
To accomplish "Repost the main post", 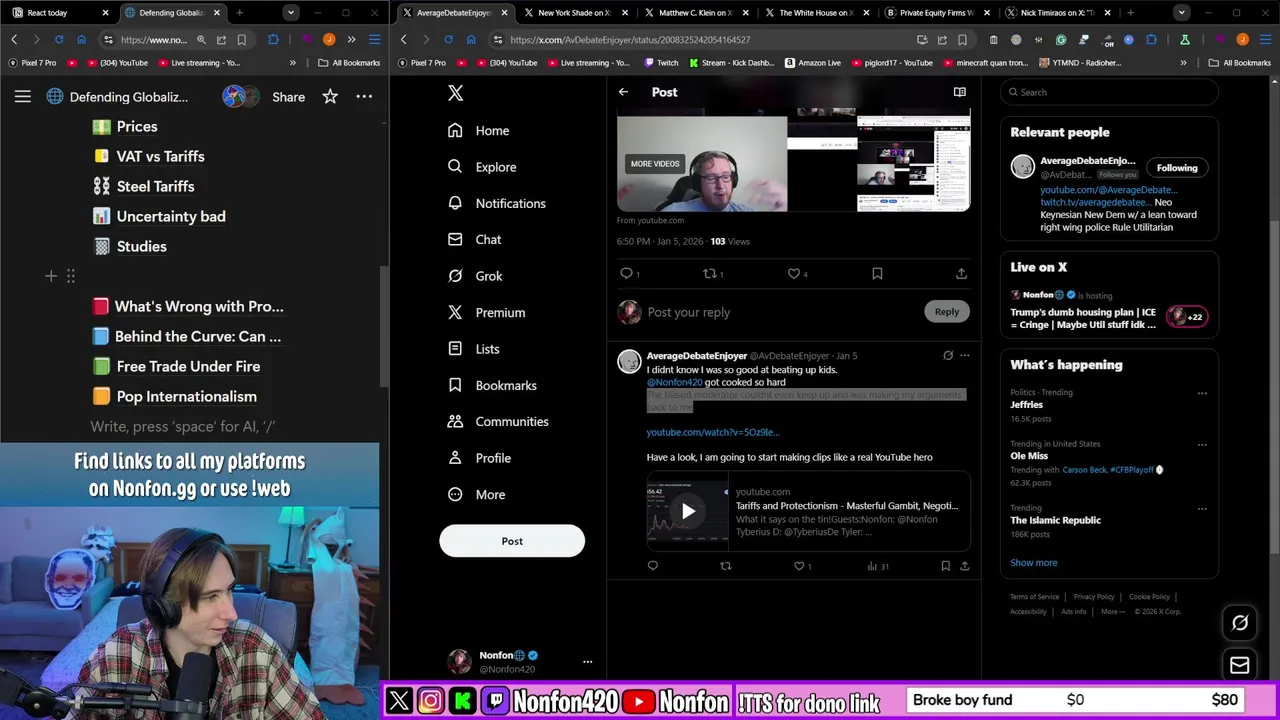I will [711, 273].
